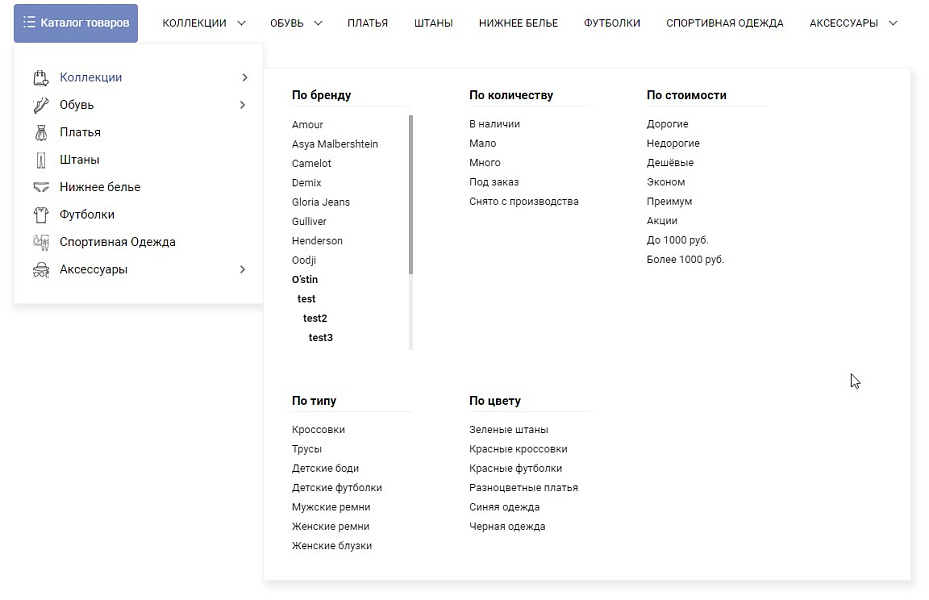Click the shoe icon beside Обувь
The image size is (929, 600).
pyautogui.click(x=41, y=105)
